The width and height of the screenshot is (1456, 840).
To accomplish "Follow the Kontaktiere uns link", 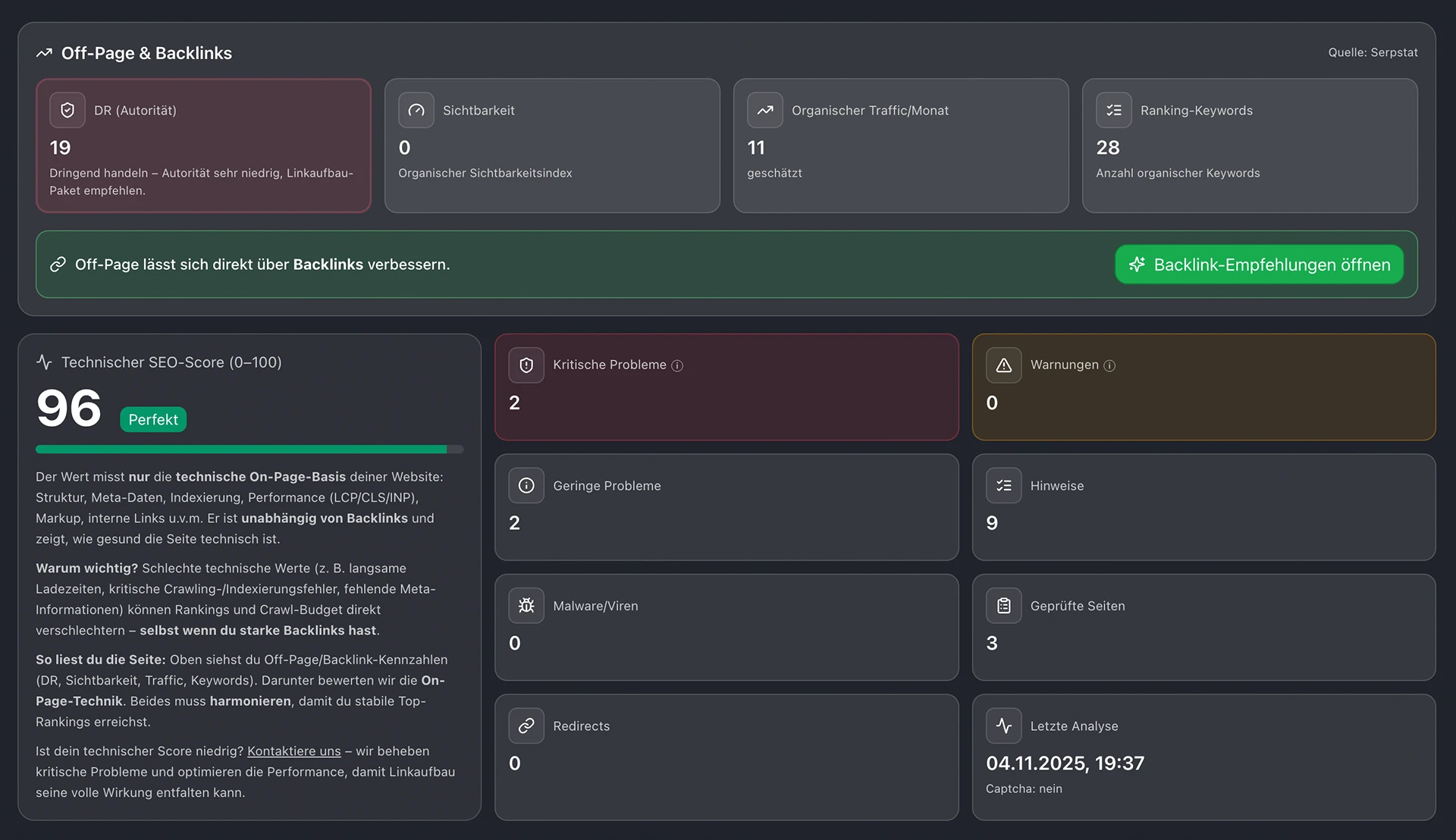I will pos(293,751).
